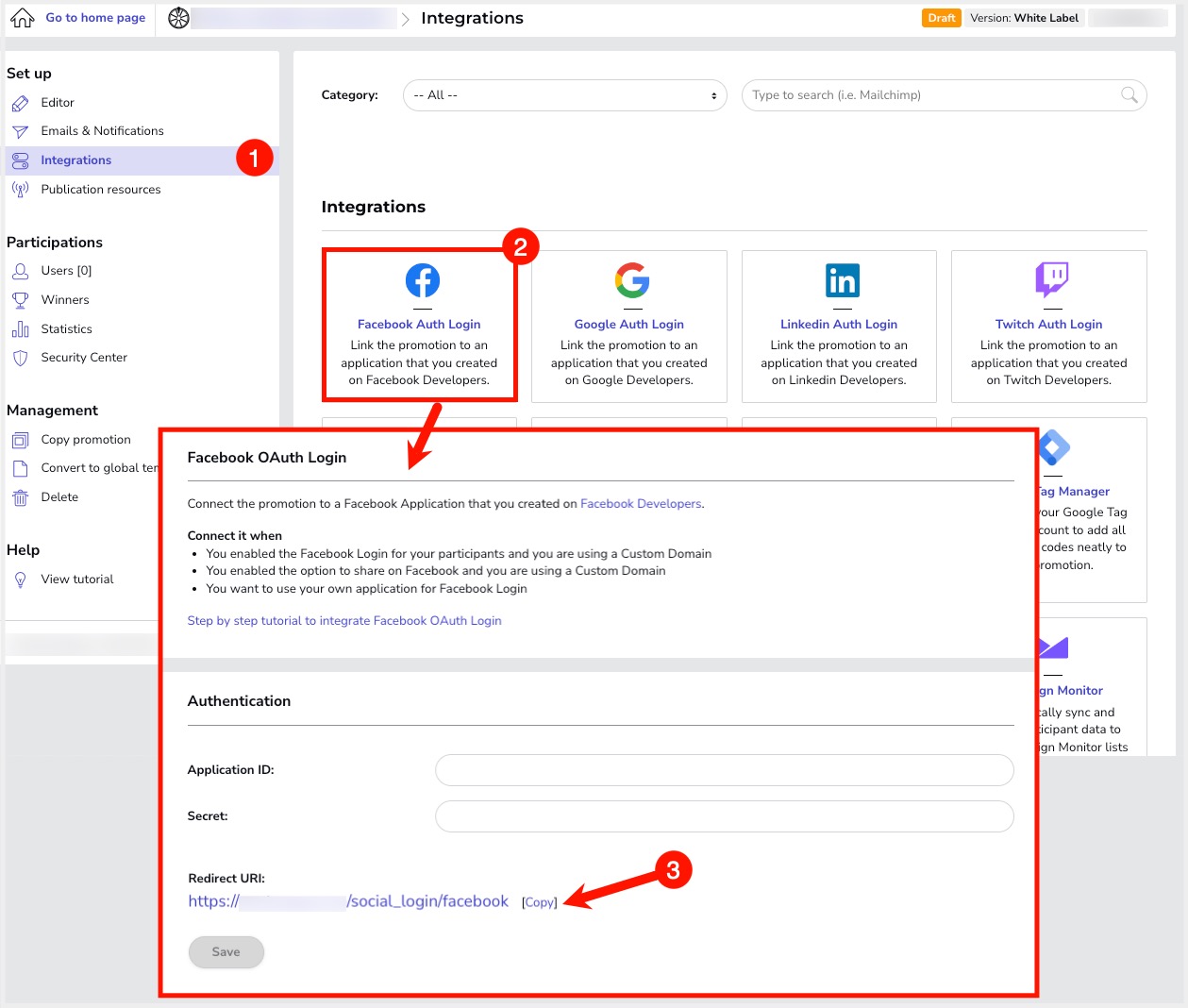The image size is (1188, 1008).
Task: Click the Users person icon
Action: (20, 271)
